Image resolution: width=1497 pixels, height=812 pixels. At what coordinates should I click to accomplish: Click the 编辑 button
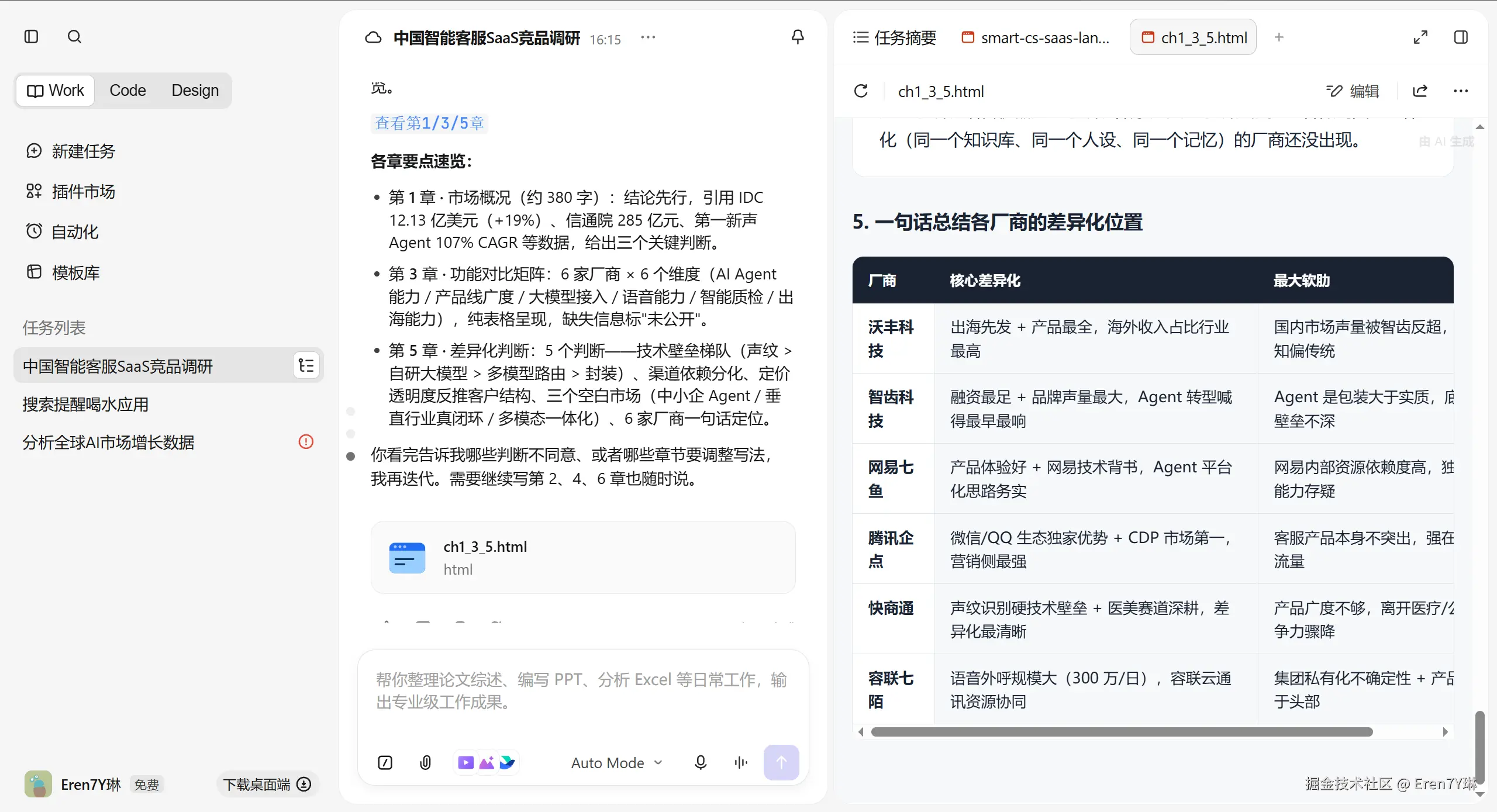point(1353,91)
